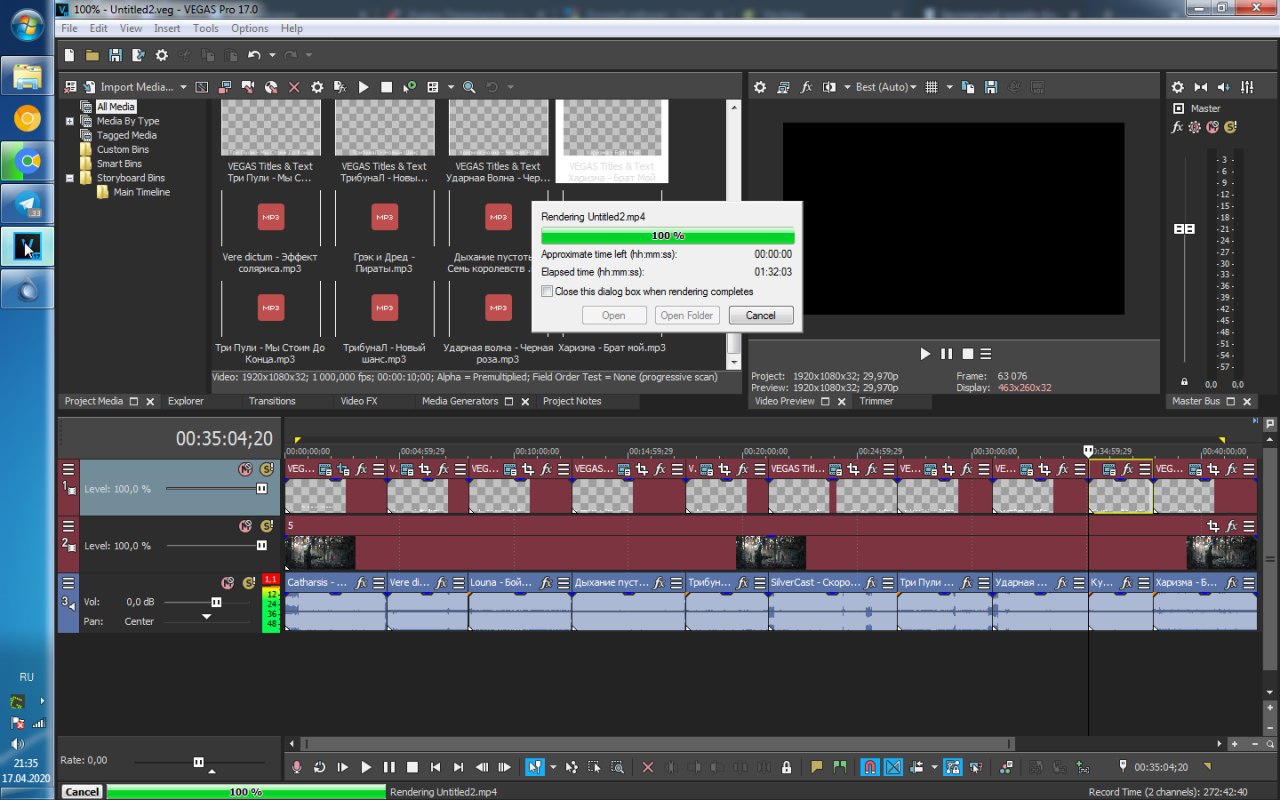Switch to the Transitions tab
Viewport: 1280px width, 800px height.
[x=272, y=401]
